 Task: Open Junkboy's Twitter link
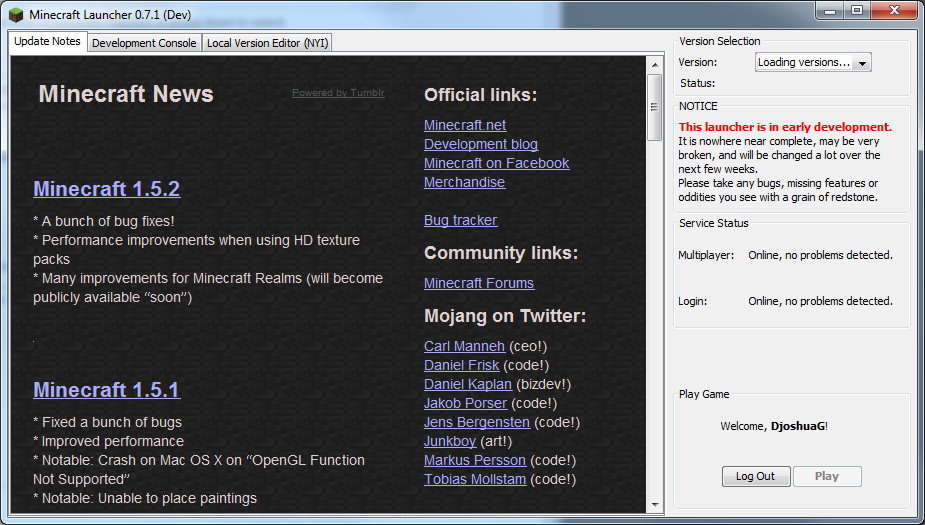coord(450,441)
